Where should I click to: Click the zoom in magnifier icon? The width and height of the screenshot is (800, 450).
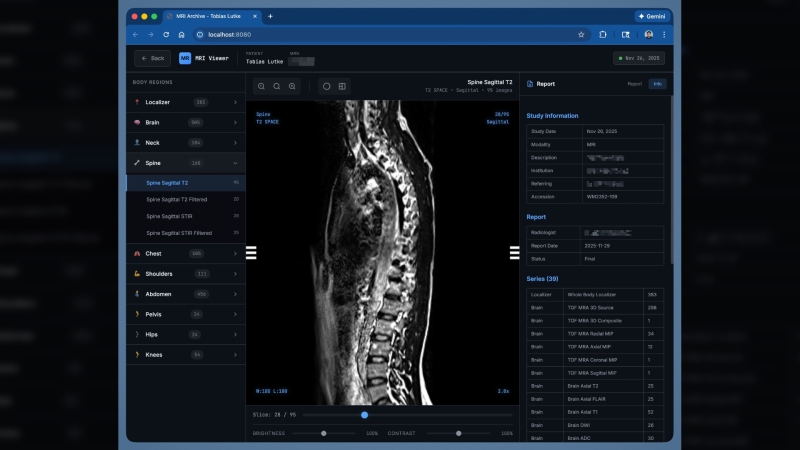(292, 86)
